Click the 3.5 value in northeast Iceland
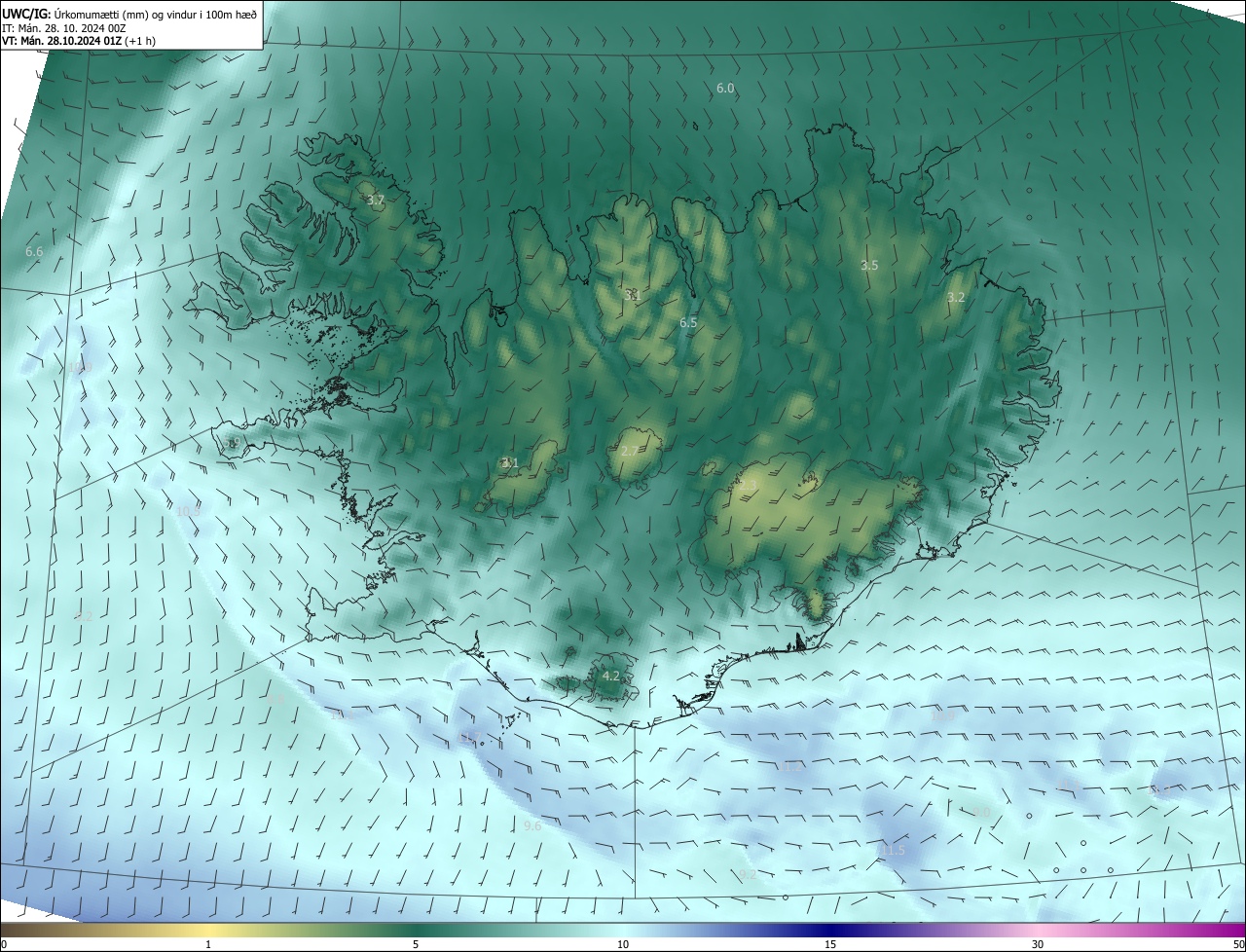 pyautogui.click(x=869, y=266)
